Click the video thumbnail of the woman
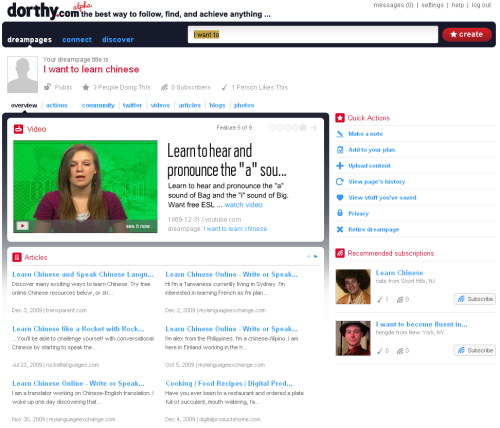Viewport: 500px width, 428px height. coord(85,186)
